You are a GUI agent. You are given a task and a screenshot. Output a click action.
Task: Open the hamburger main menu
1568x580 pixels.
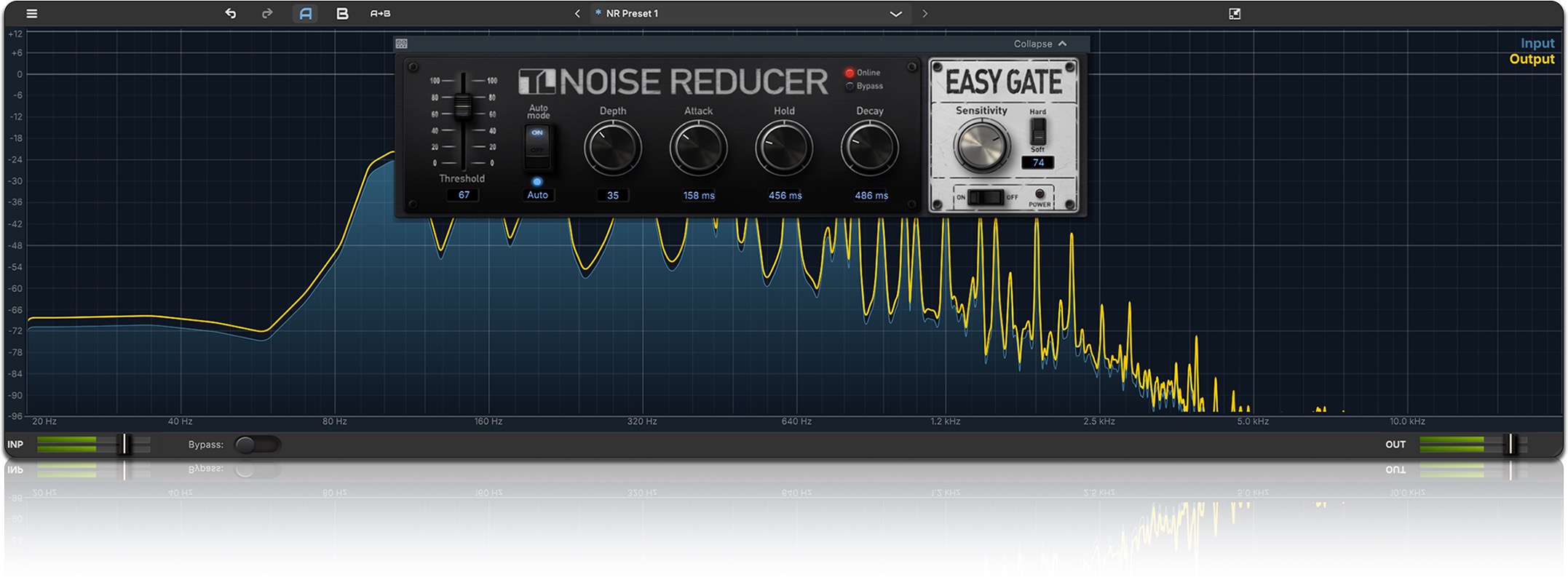pyautogui.click(x=32, y=13)
